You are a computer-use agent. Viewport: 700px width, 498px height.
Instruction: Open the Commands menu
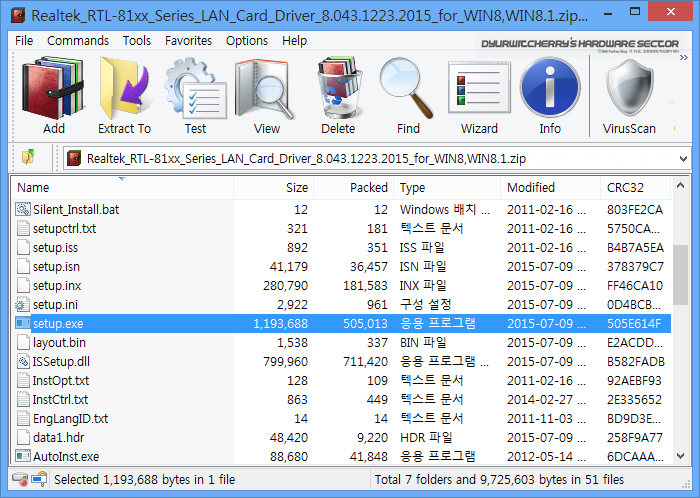pyautogui.click(x=78, y=41)
